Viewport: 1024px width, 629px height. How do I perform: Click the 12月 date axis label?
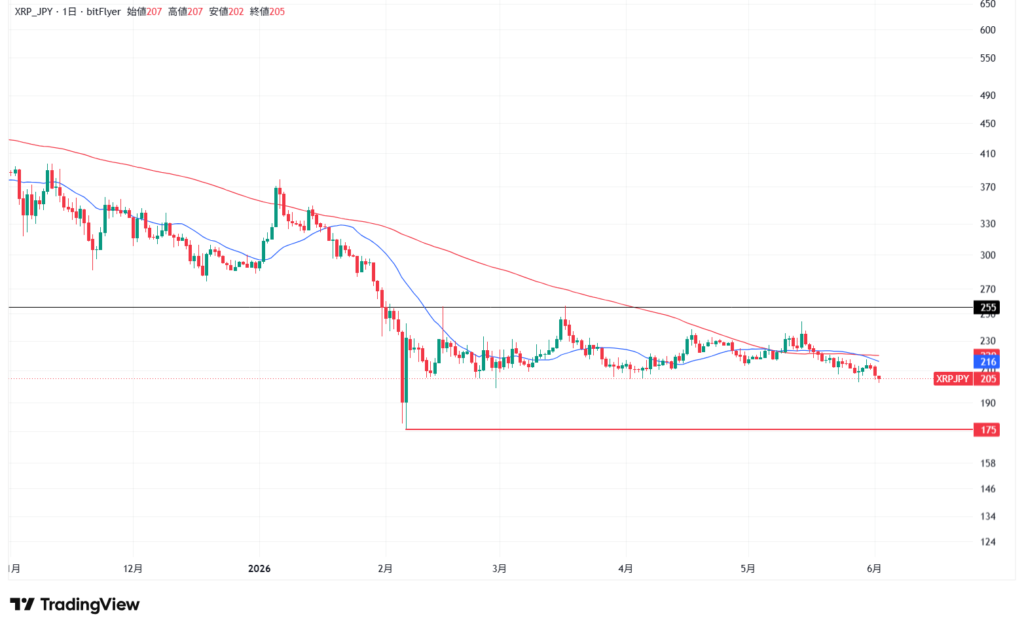(x=133, y=568)
